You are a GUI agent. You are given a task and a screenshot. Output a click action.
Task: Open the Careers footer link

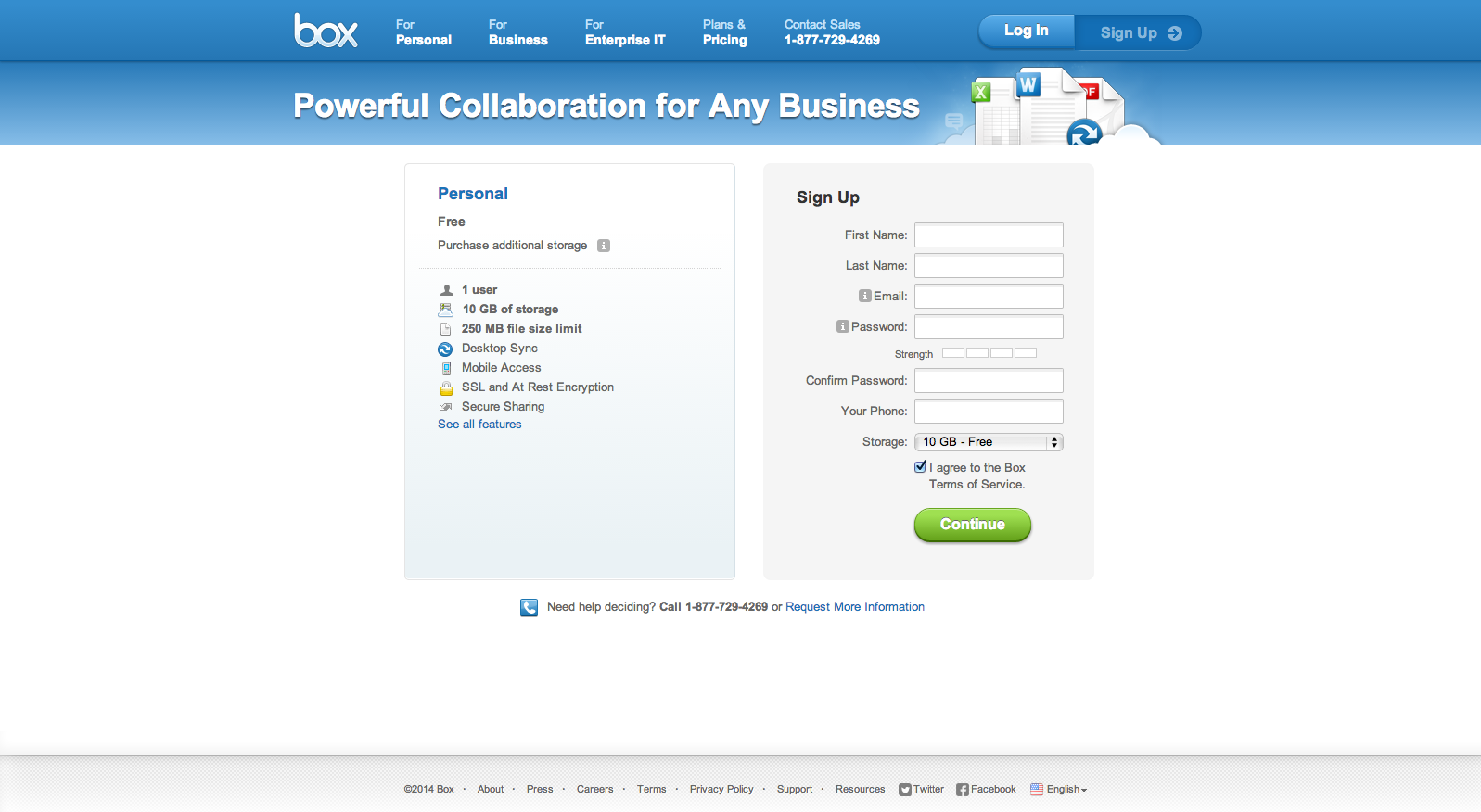(594, 790)
